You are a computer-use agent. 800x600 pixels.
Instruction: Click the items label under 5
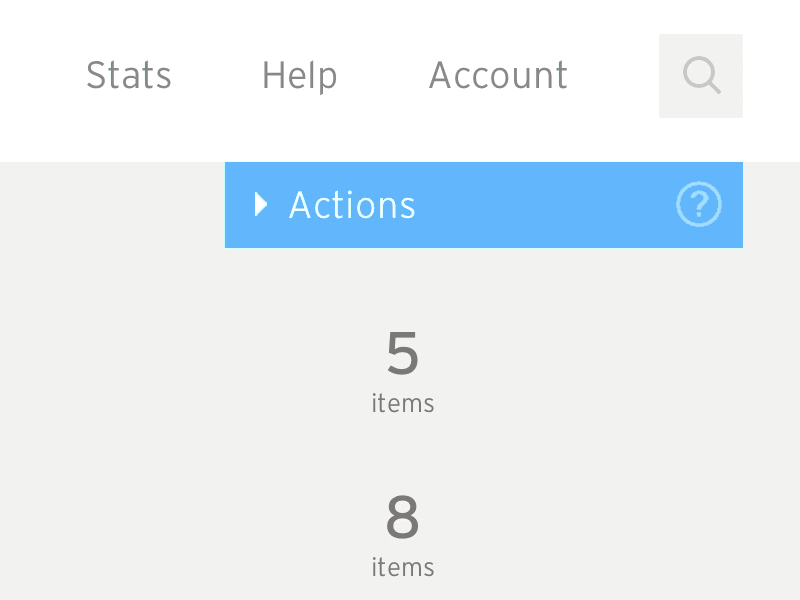403,403
